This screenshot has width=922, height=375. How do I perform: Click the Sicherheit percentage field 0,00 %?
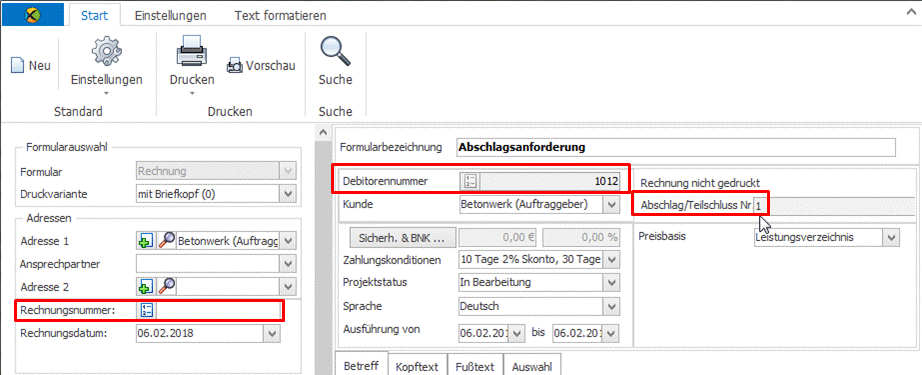click(x=581, y=237)
